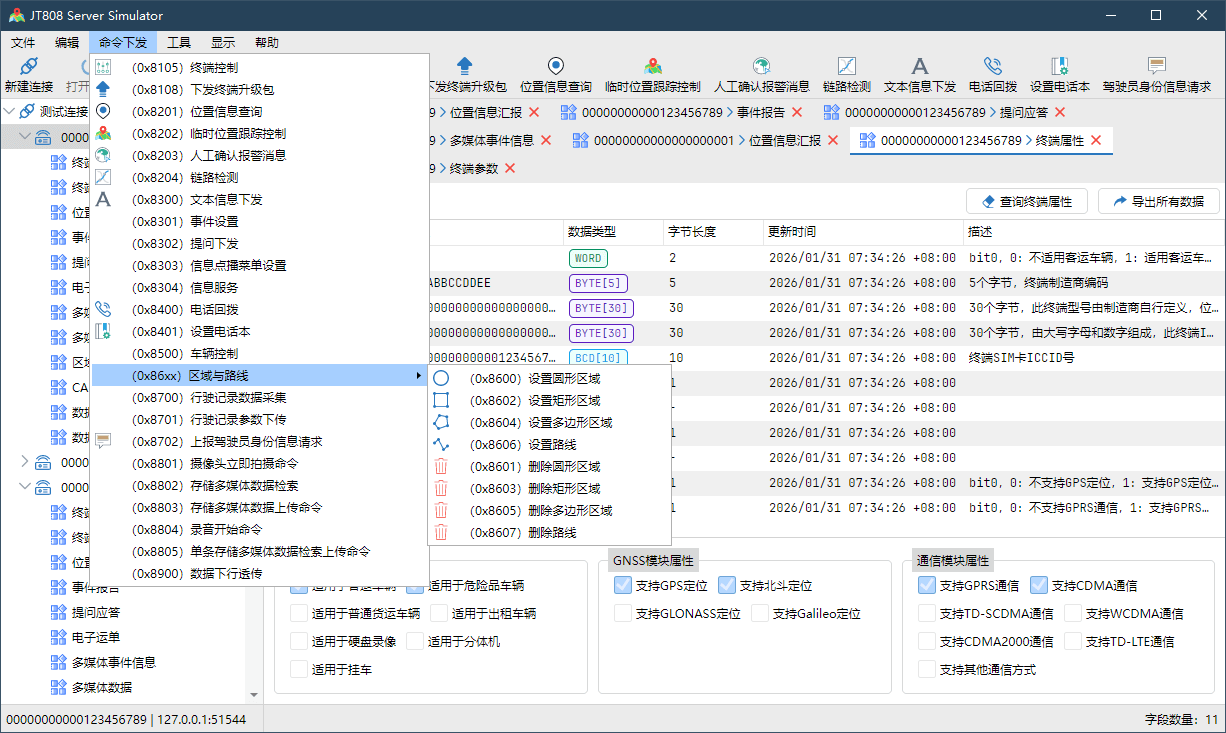
Task: Click the 电话回拨 toolbar icon
Action: click(x=992, y=67)
